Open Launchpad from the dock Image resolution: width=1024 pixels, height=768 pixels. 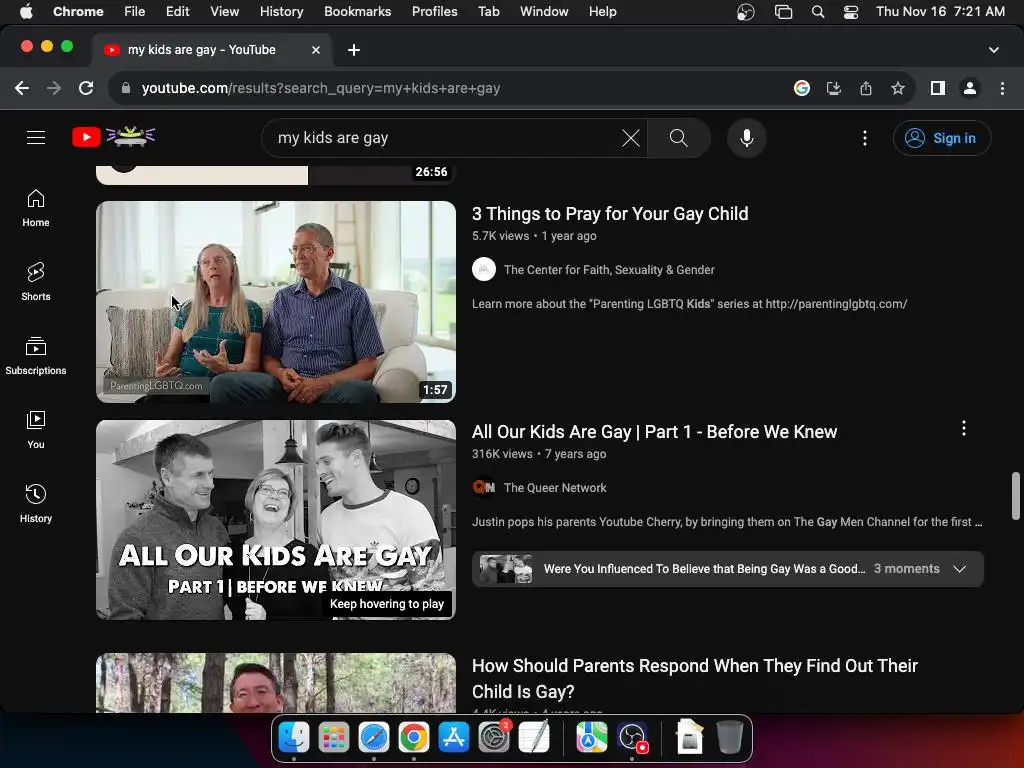(x=334, y=738)
